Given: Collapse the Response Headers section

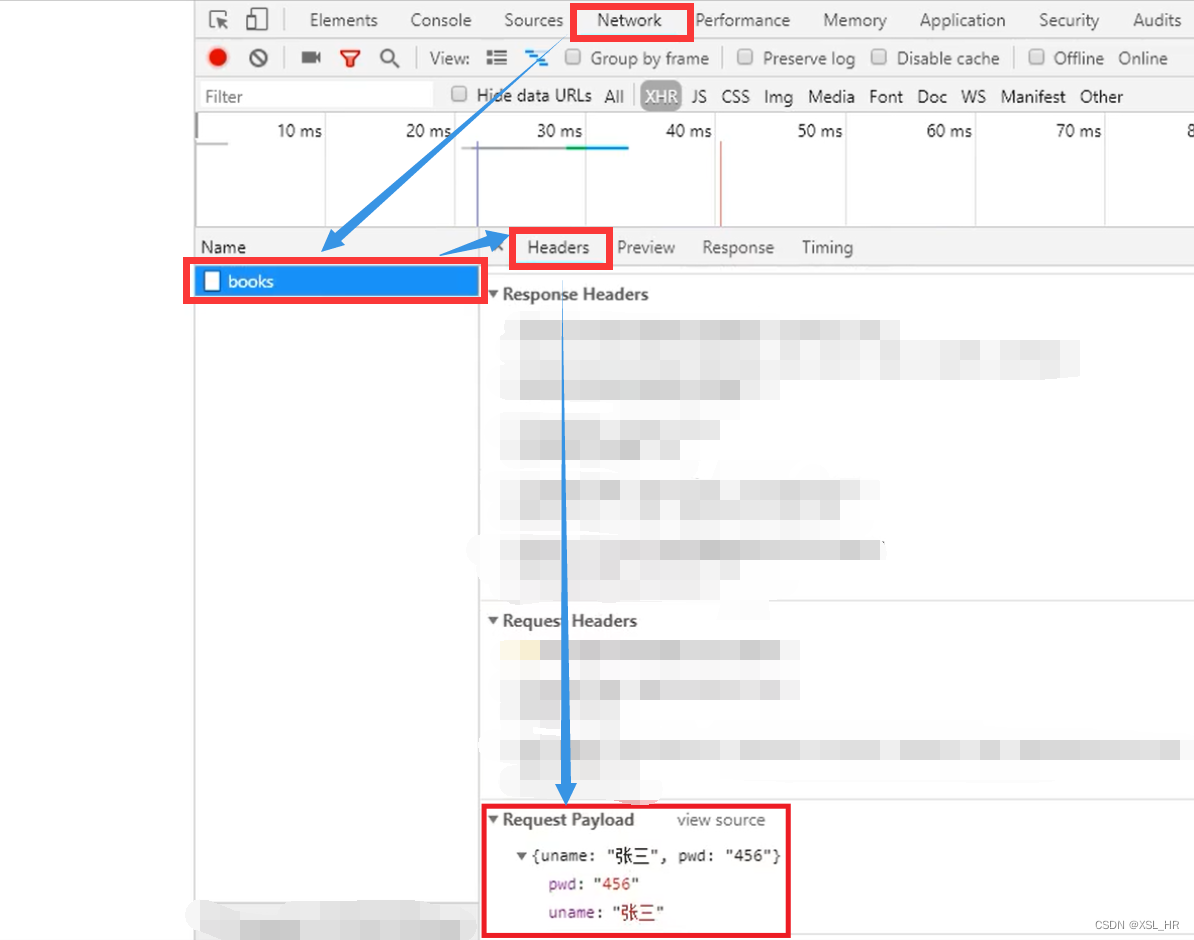Looking at the screenshot, I should click(492, 294).
